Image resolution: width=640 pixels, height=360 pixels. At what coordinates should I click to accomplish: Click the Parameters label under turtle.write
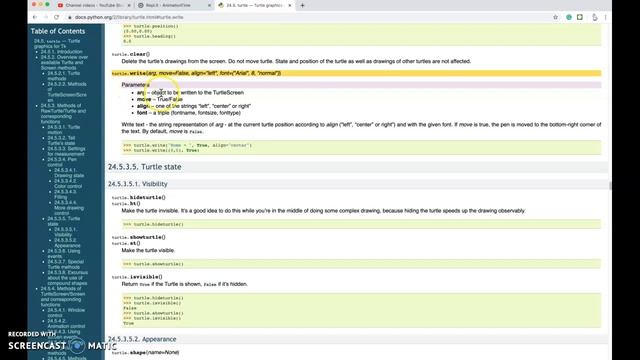[136, 85]
